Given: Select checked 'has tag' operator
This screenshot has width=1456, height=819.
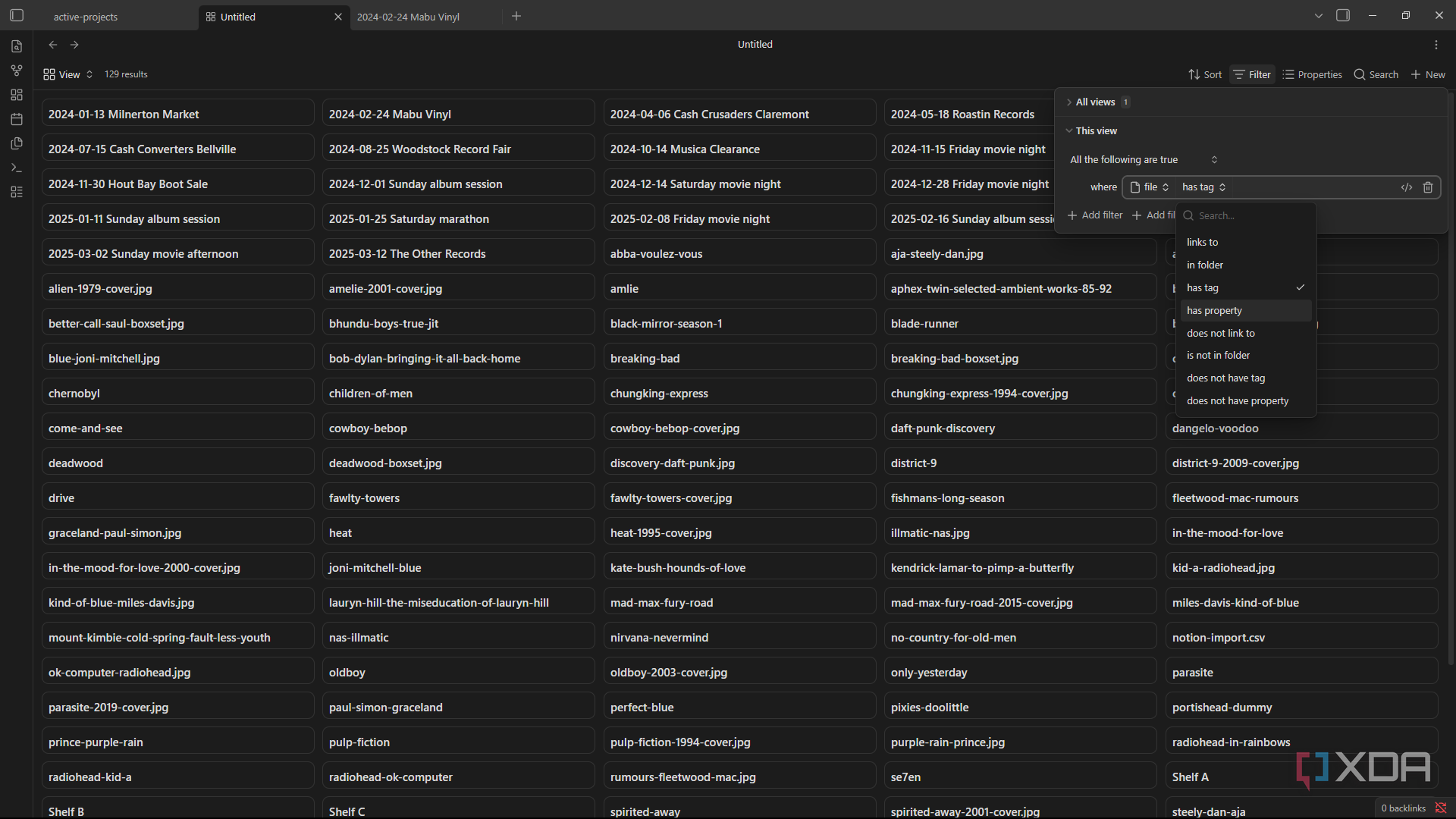Looking at the screenshot, I should (1246, 288).
